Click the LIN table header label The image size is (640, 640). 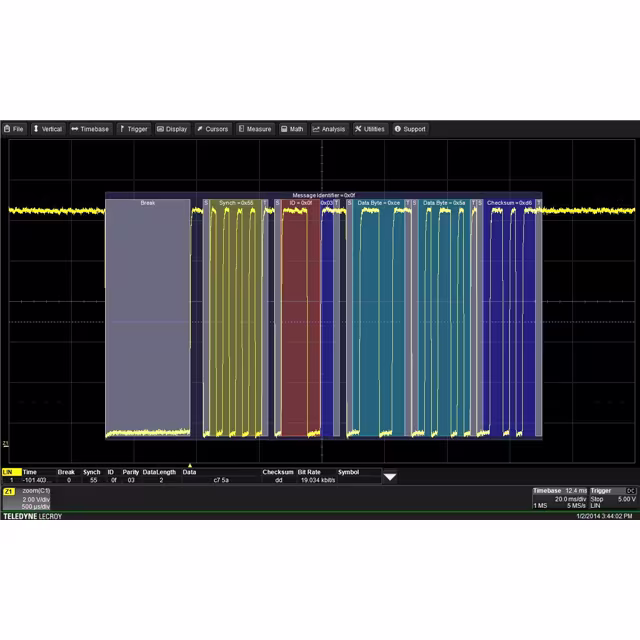click(9, 472)
